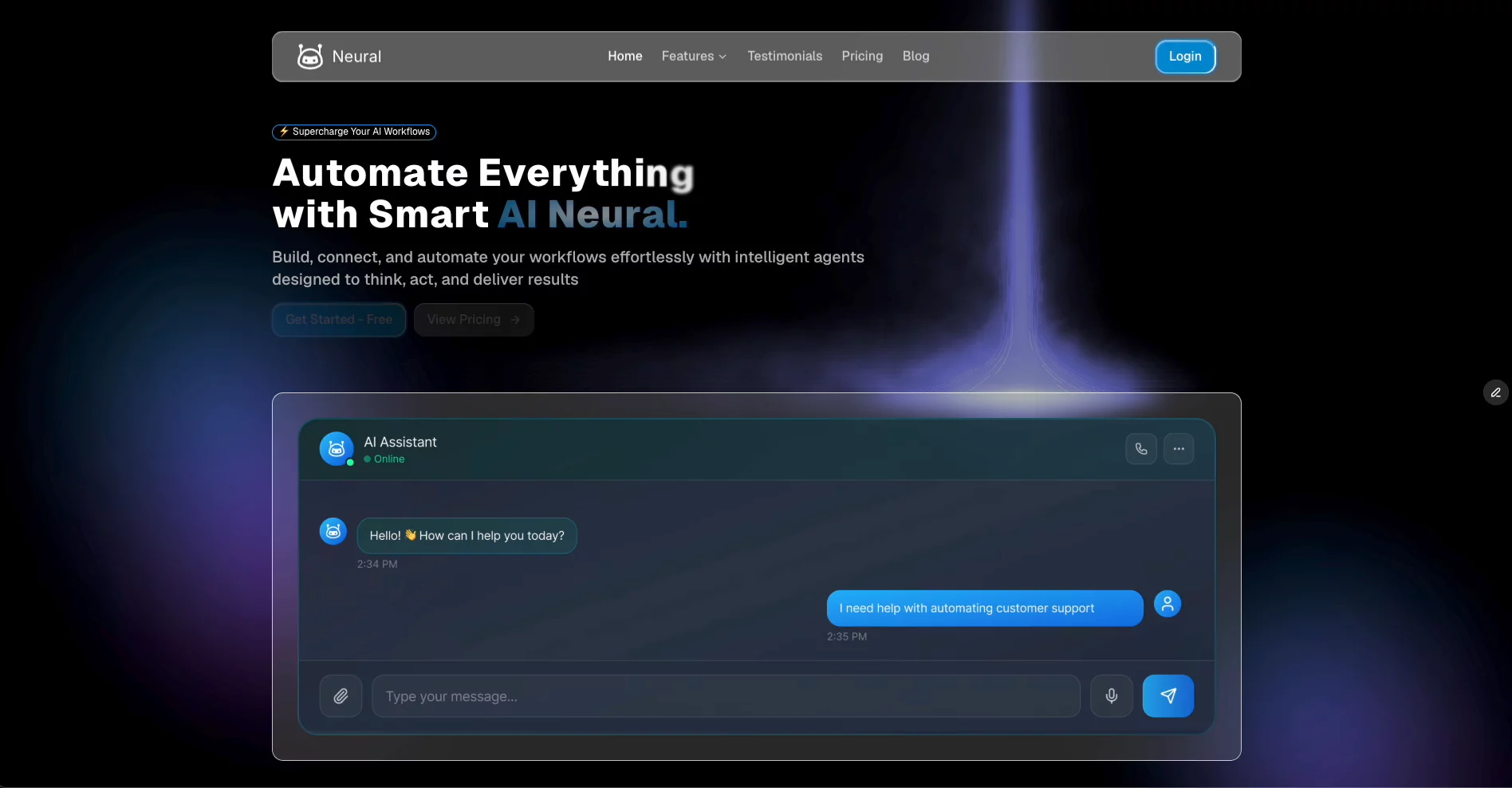1512x788 pixels.
Task: Open the chat more options menu
Action: click(1179, 449)
